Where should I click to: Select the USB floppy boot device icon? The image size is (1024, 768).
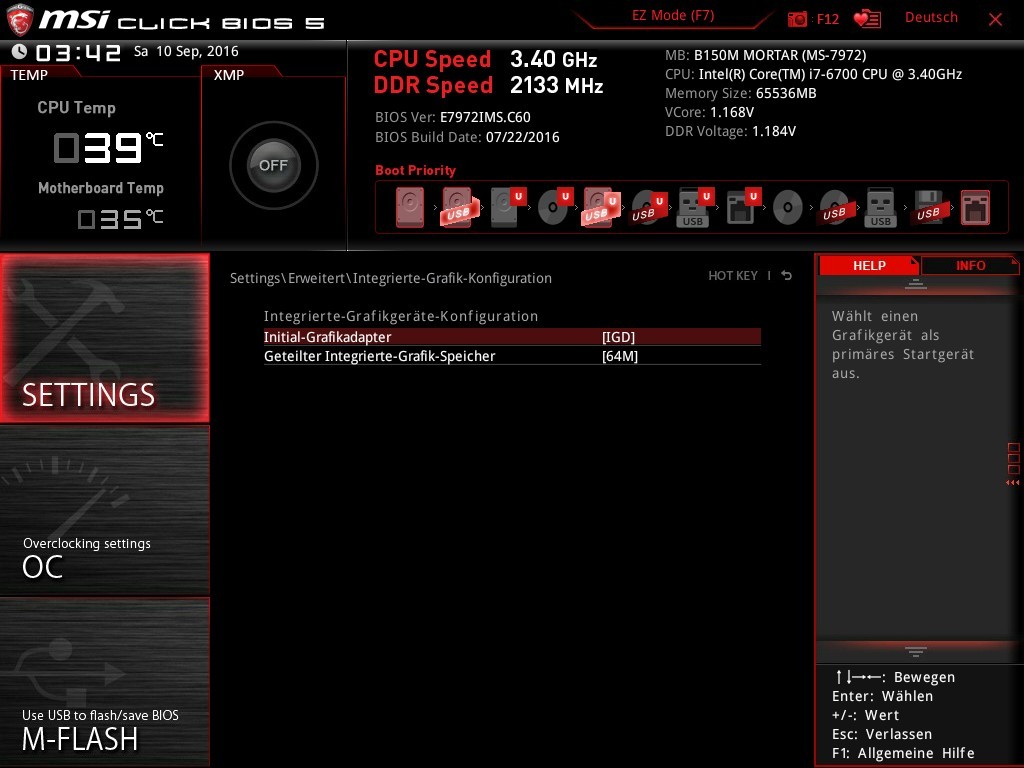[x=928, y=208]
